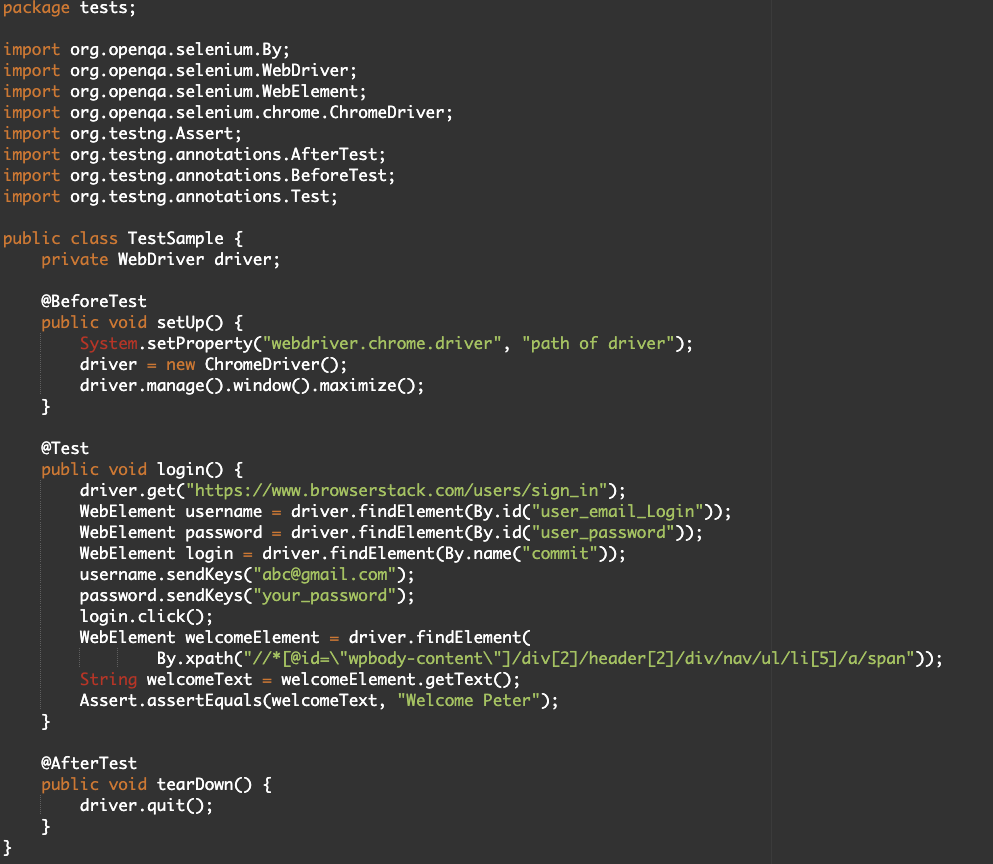Viewport: 993px width, 864px height.
Task: Click the window().maximize() statement
Action: click(252, 385)
